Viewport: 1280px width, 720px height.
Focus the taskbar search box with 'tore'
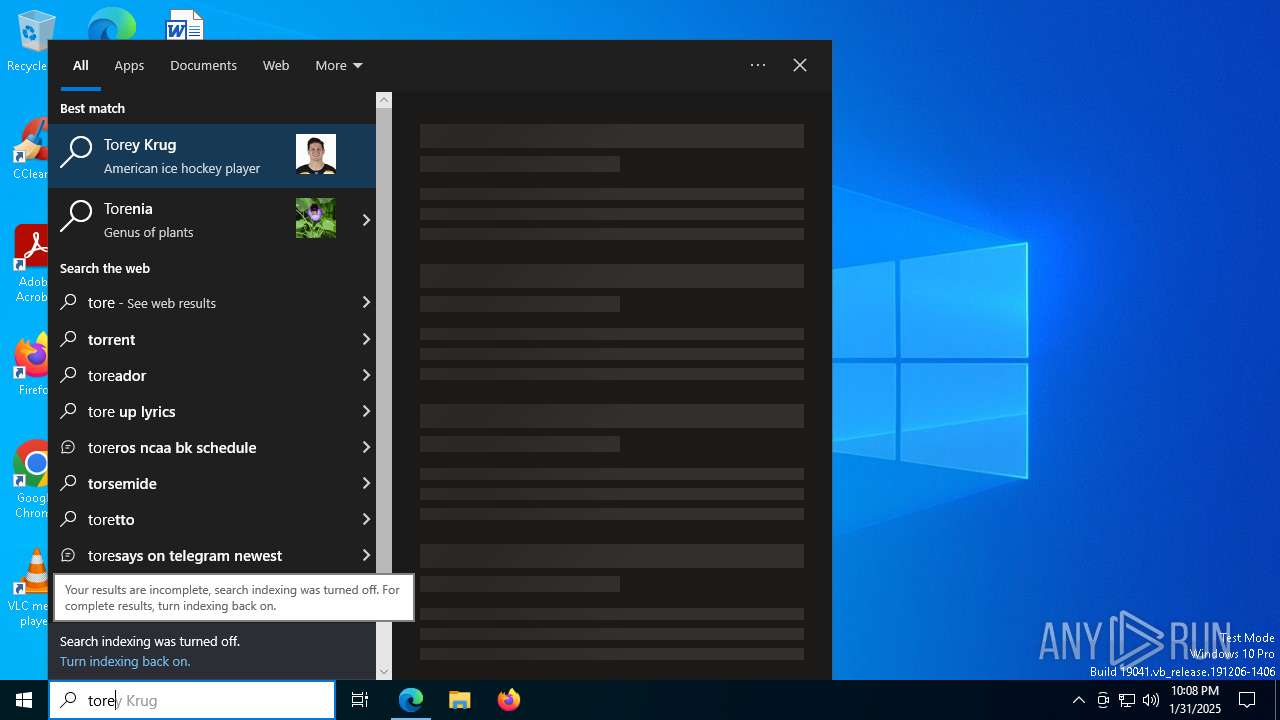tap(192, 700)
